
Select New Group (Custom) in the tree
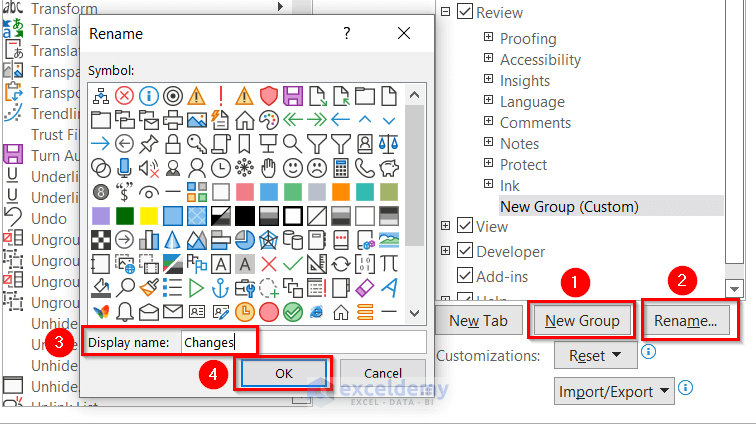(569, 206)
